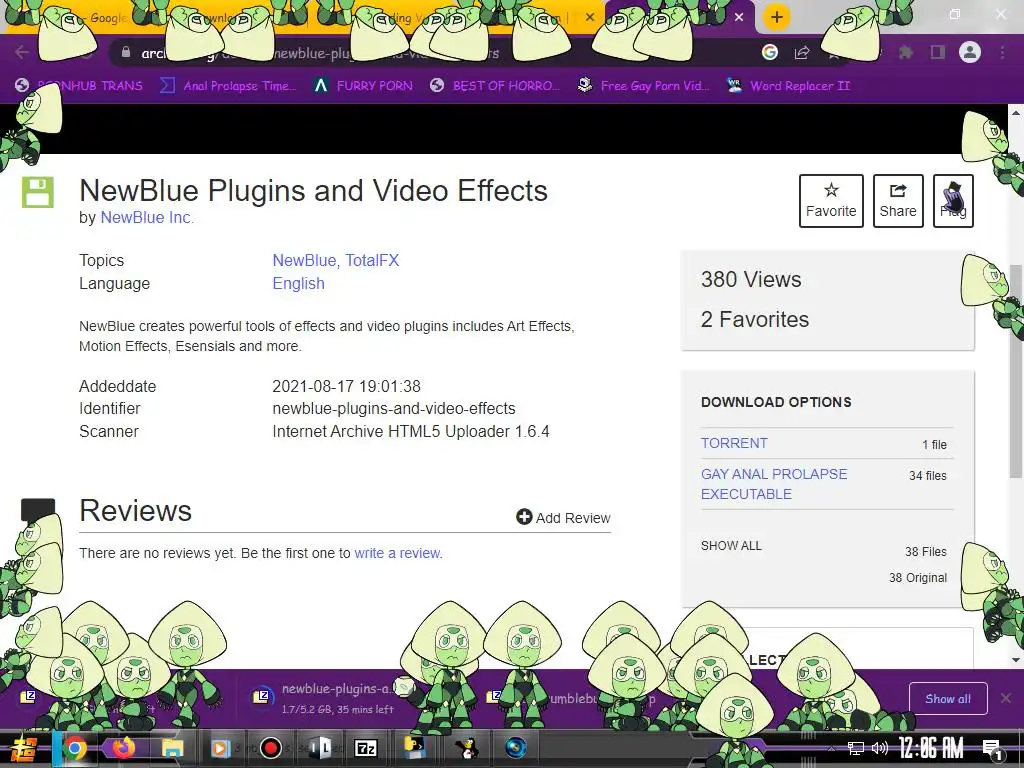The width and height of the screenshot is (1024, 768).
Task: Click the red record button taskbar icon
Action: point(270,748)
